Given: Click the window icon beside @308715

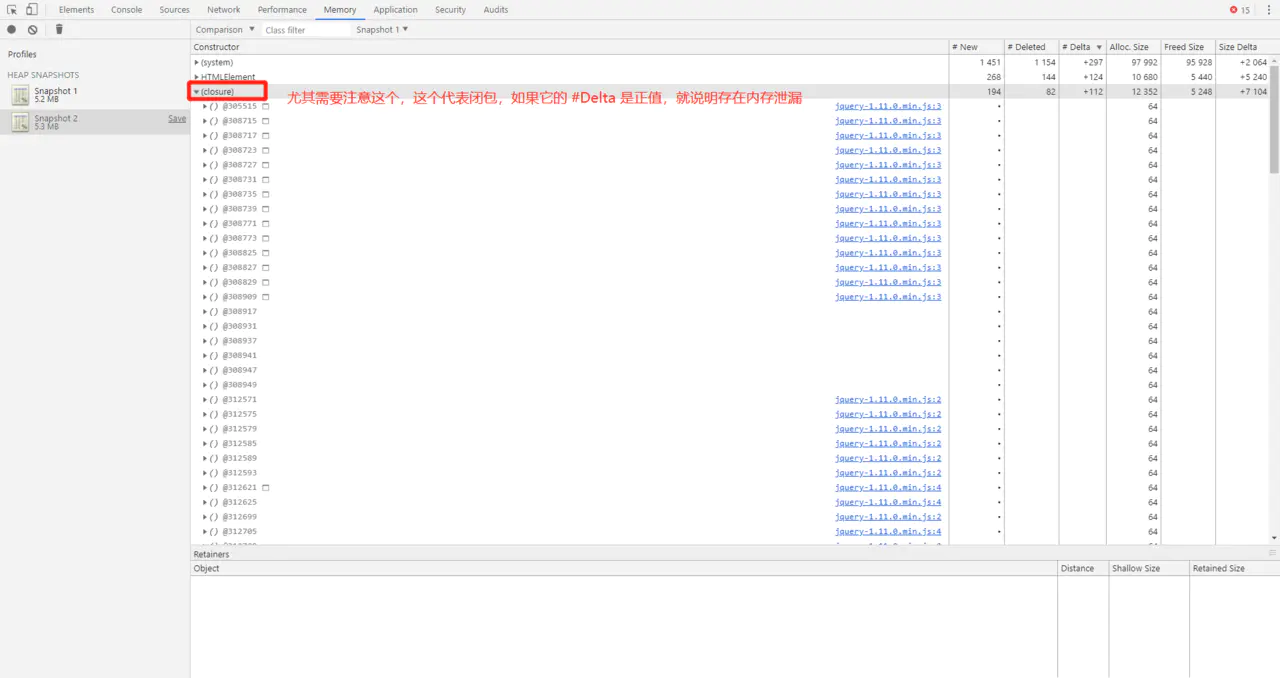Looking at the screenshot, I should point(266,121).
